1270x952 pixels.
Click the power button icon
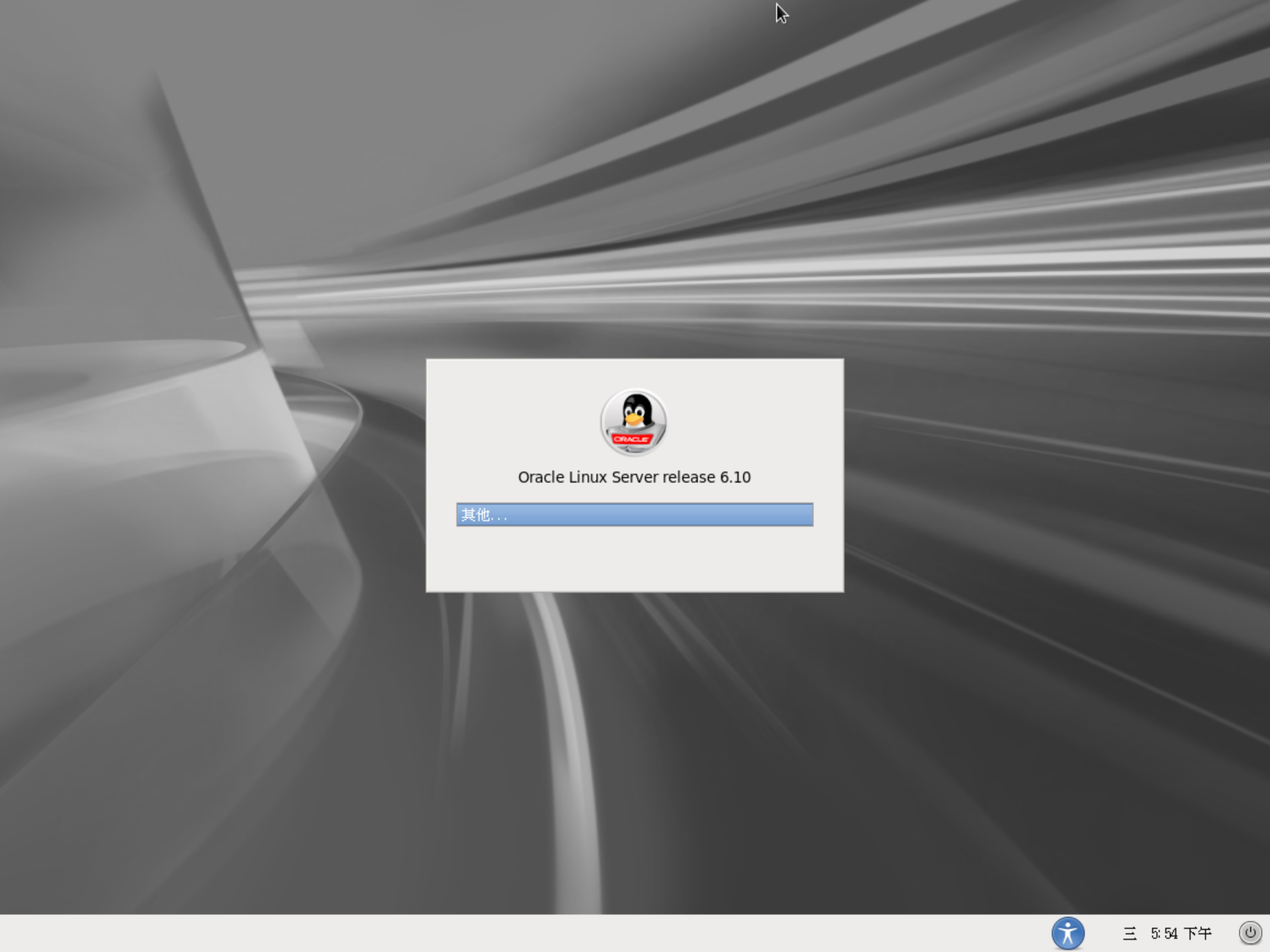pyautogui.click(x=1250, y=933)
